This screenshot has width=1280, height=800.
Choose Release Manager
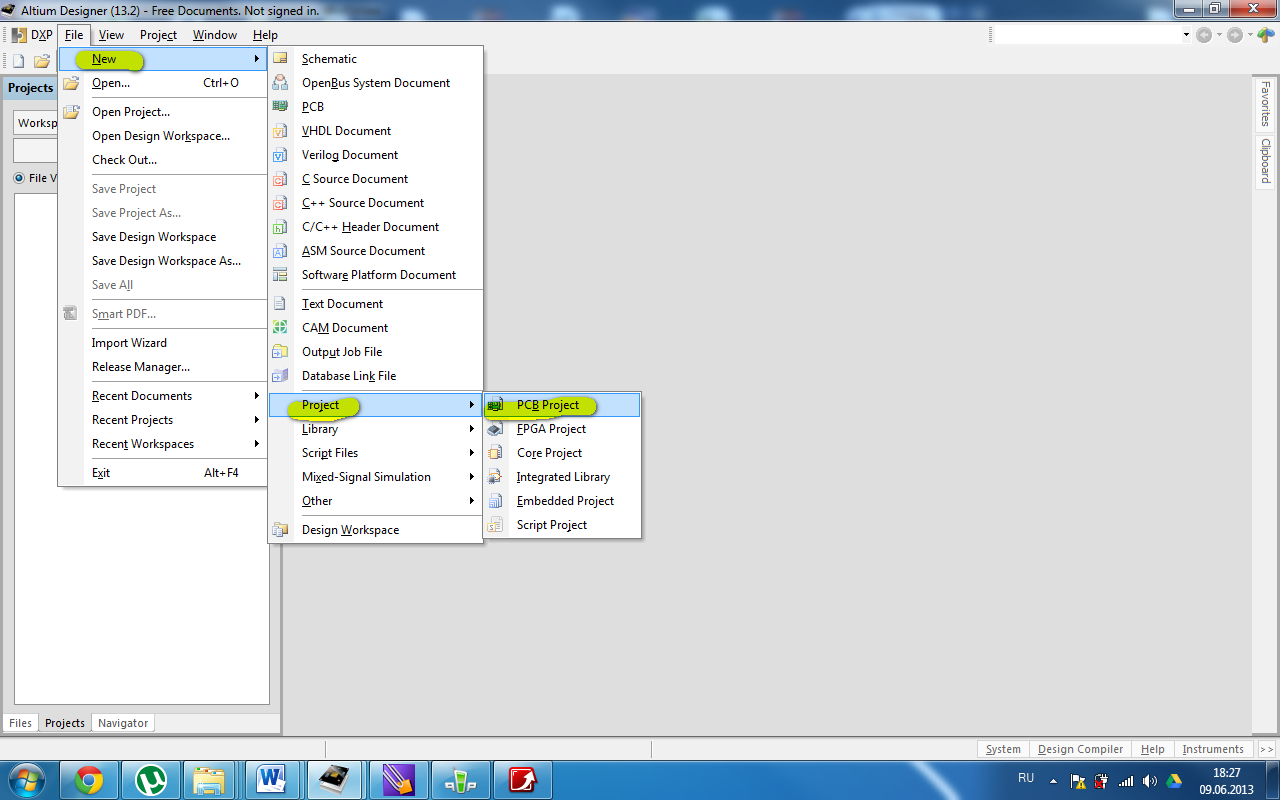pos(162,367)
